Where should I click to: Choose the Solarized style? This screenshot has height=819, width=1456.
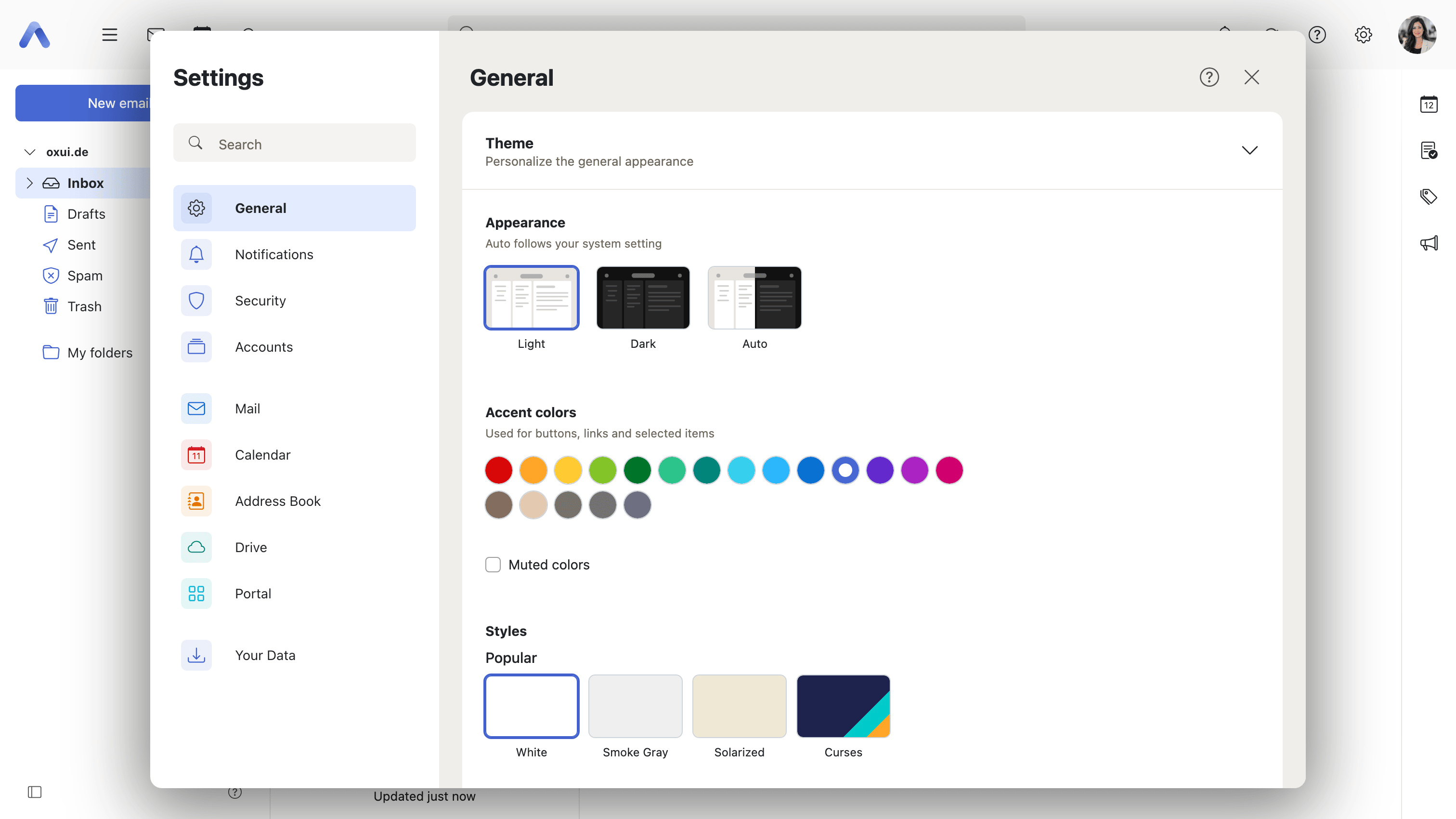click(739, 706)
